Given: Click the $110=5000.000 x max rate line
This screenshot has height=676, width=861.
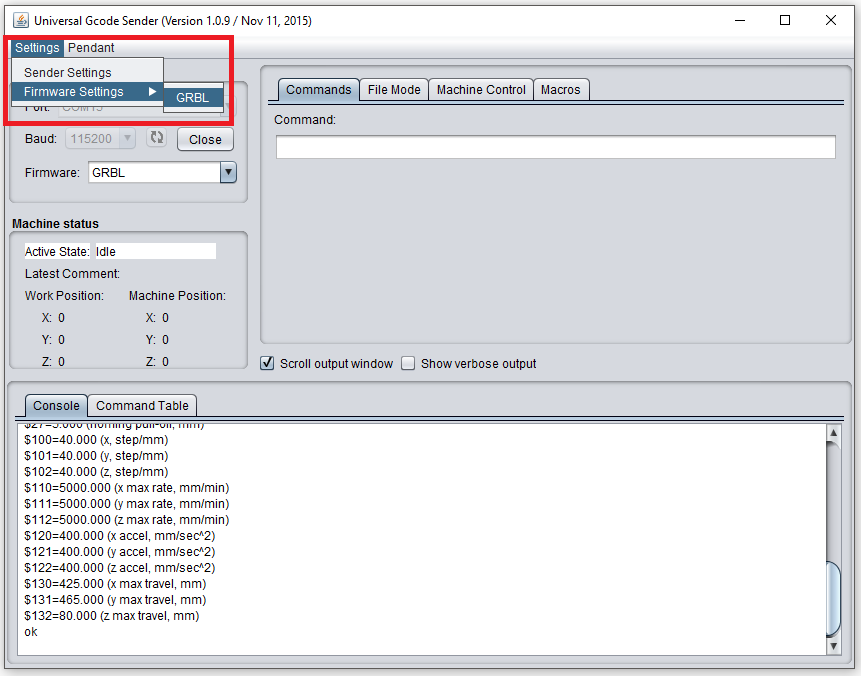Looking at the screenshot, I should (127, 488).
